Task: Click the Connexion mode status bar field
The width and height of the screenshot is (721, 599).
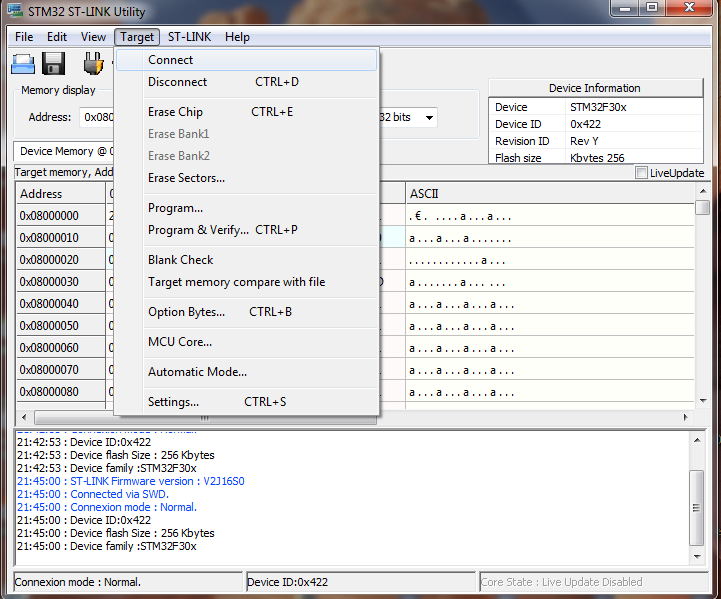Action: 128,582
